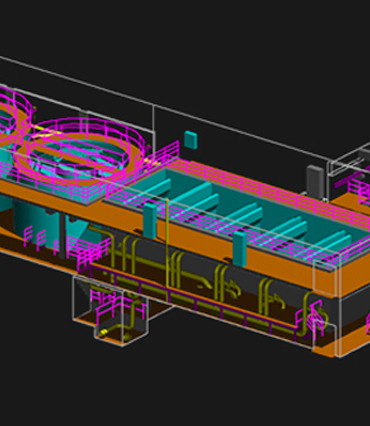Click the dark gray cabinet beside the rectangular tank
This screenshot has height=426, width=370.
pos(315,181)
